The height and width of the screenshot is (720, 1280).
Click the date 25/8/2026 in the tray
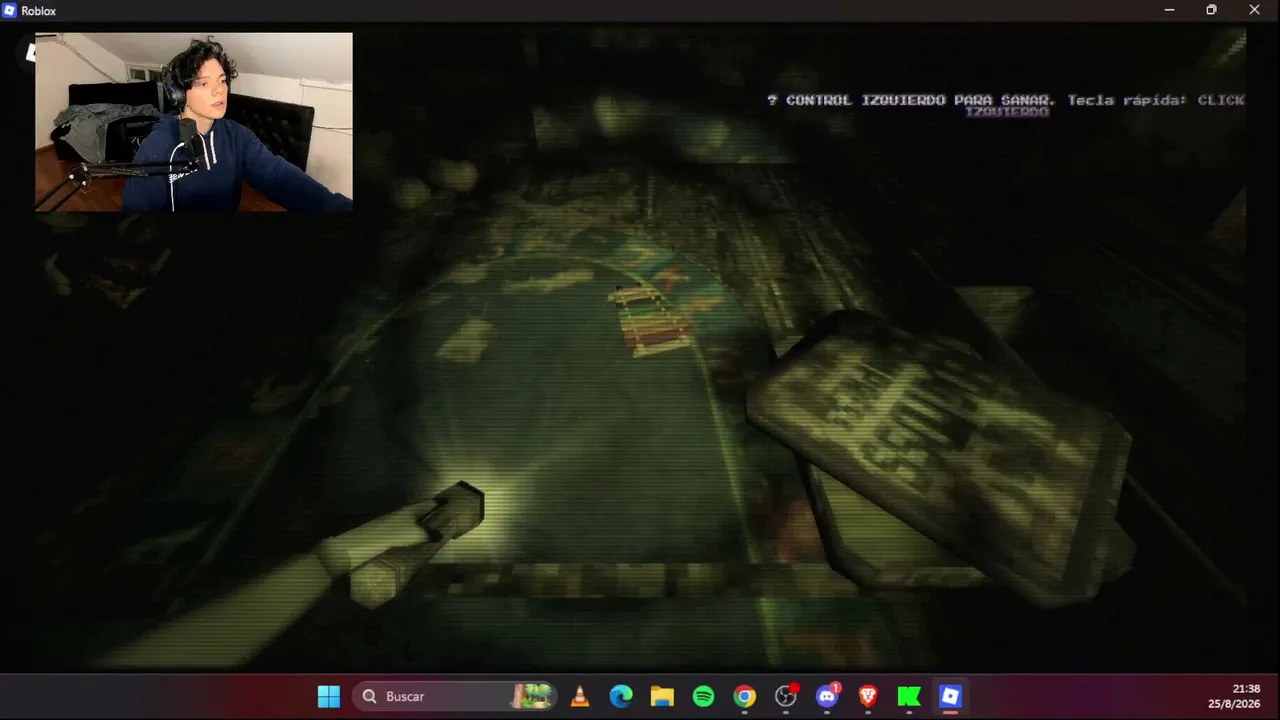point(1234,704)
